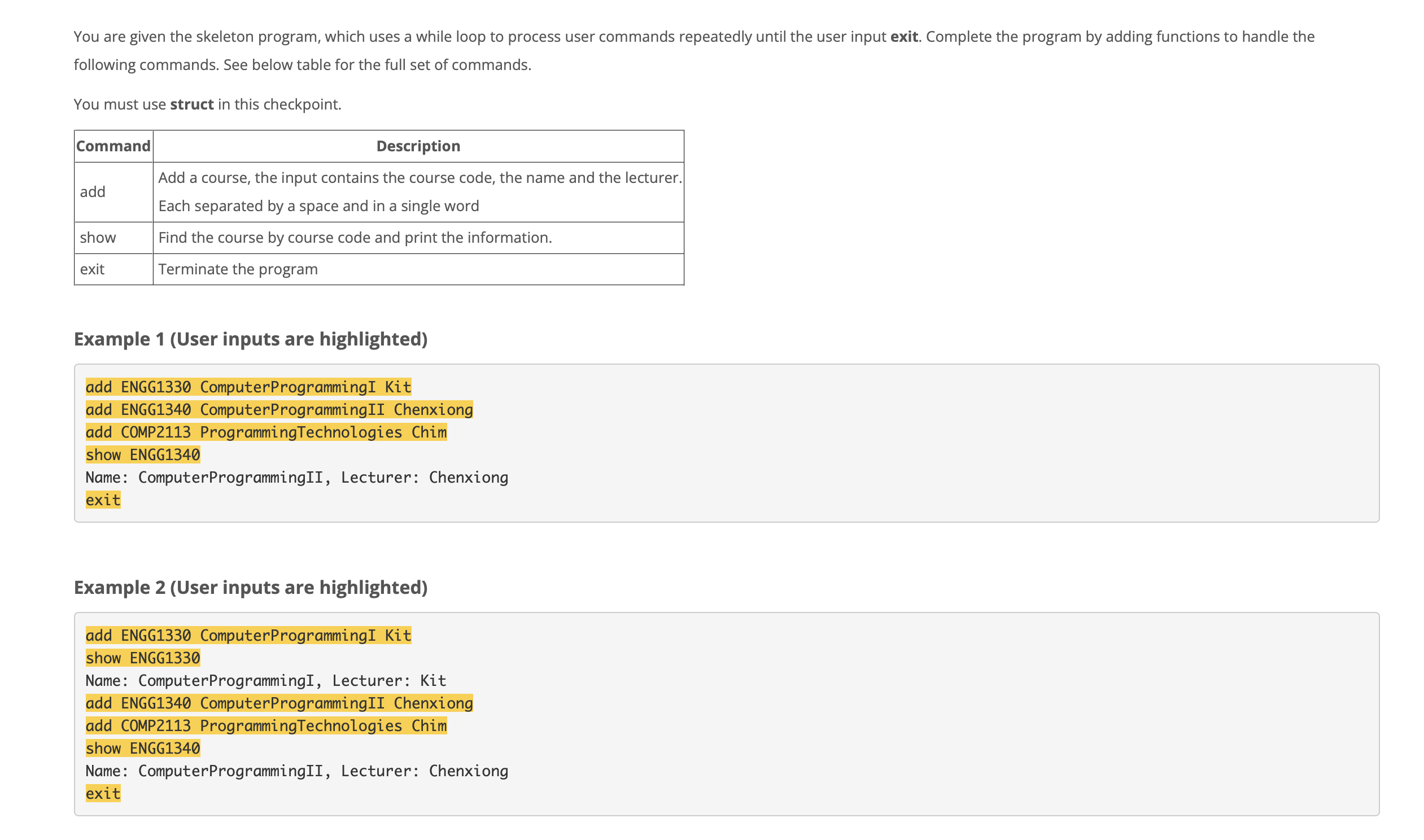This screenshot has width=1424, height=840.
Task: Click the Description table header
Action: [418, 146]
